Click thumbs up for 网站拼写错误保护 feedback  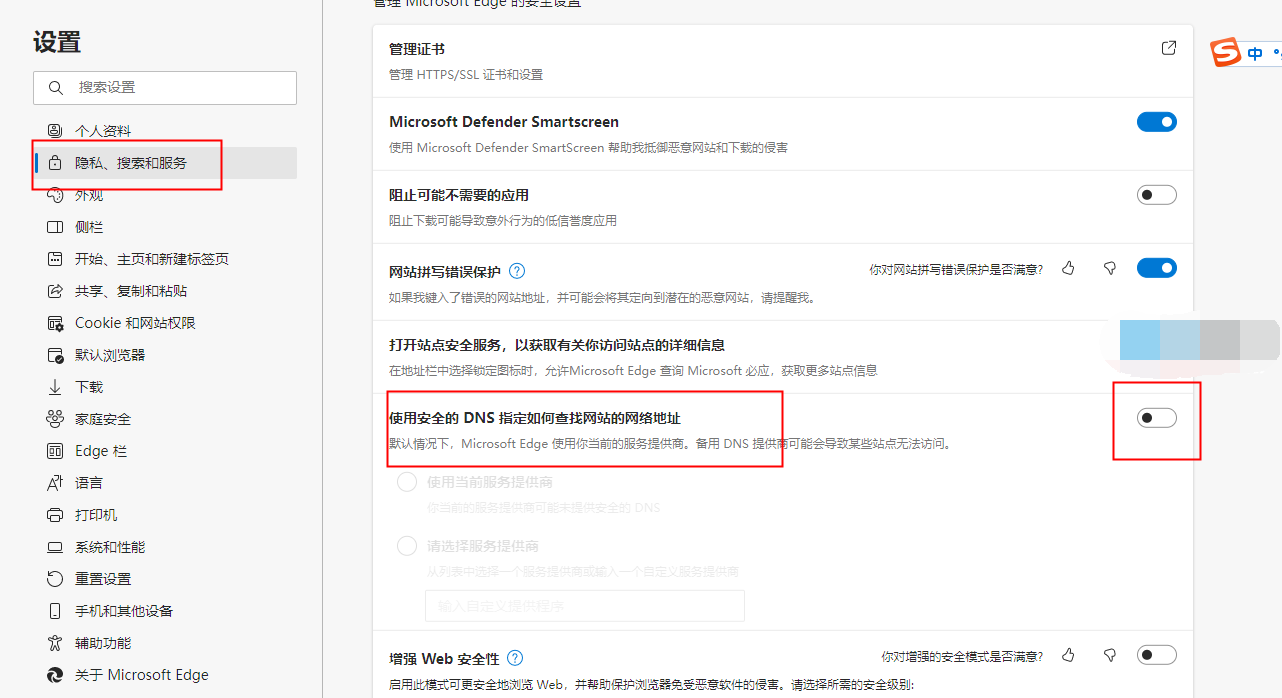tap(1068, 268)
